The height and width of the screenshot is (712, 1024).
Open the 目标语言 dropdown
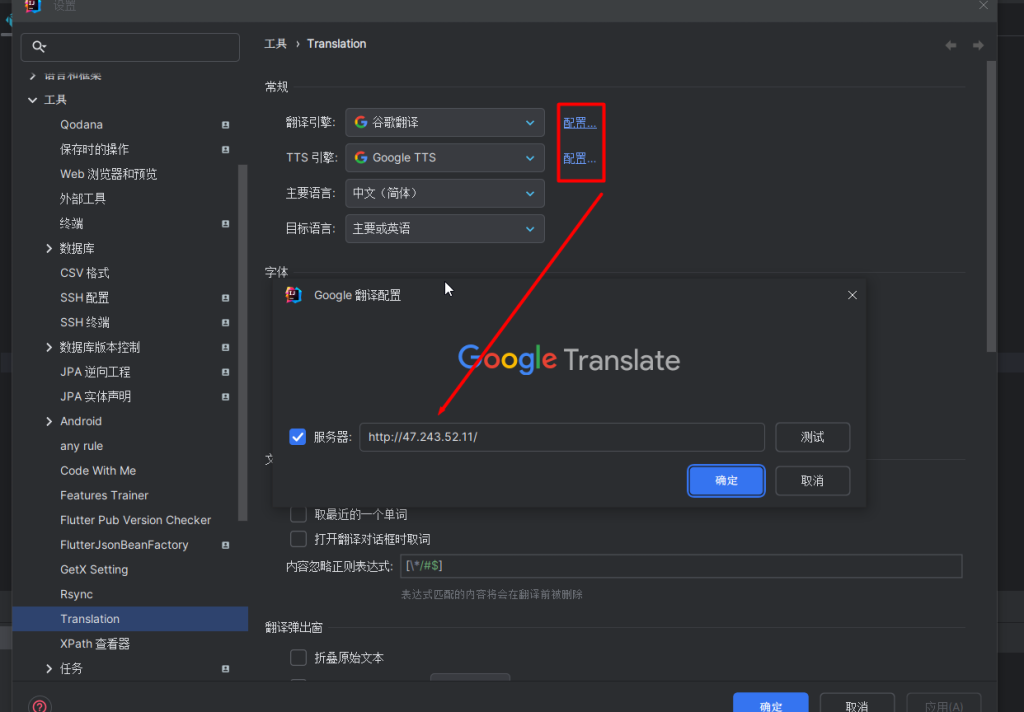click(x=444, y=228)
